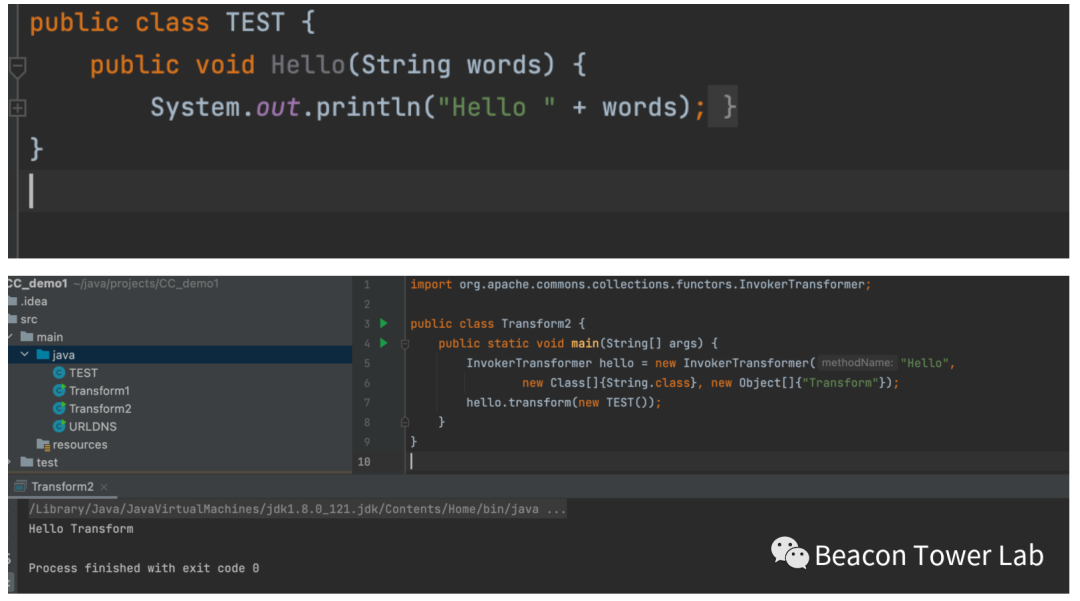Open Transform1 class in project tree
Screen dimensions: 1080x601
[x=99, y=391]
